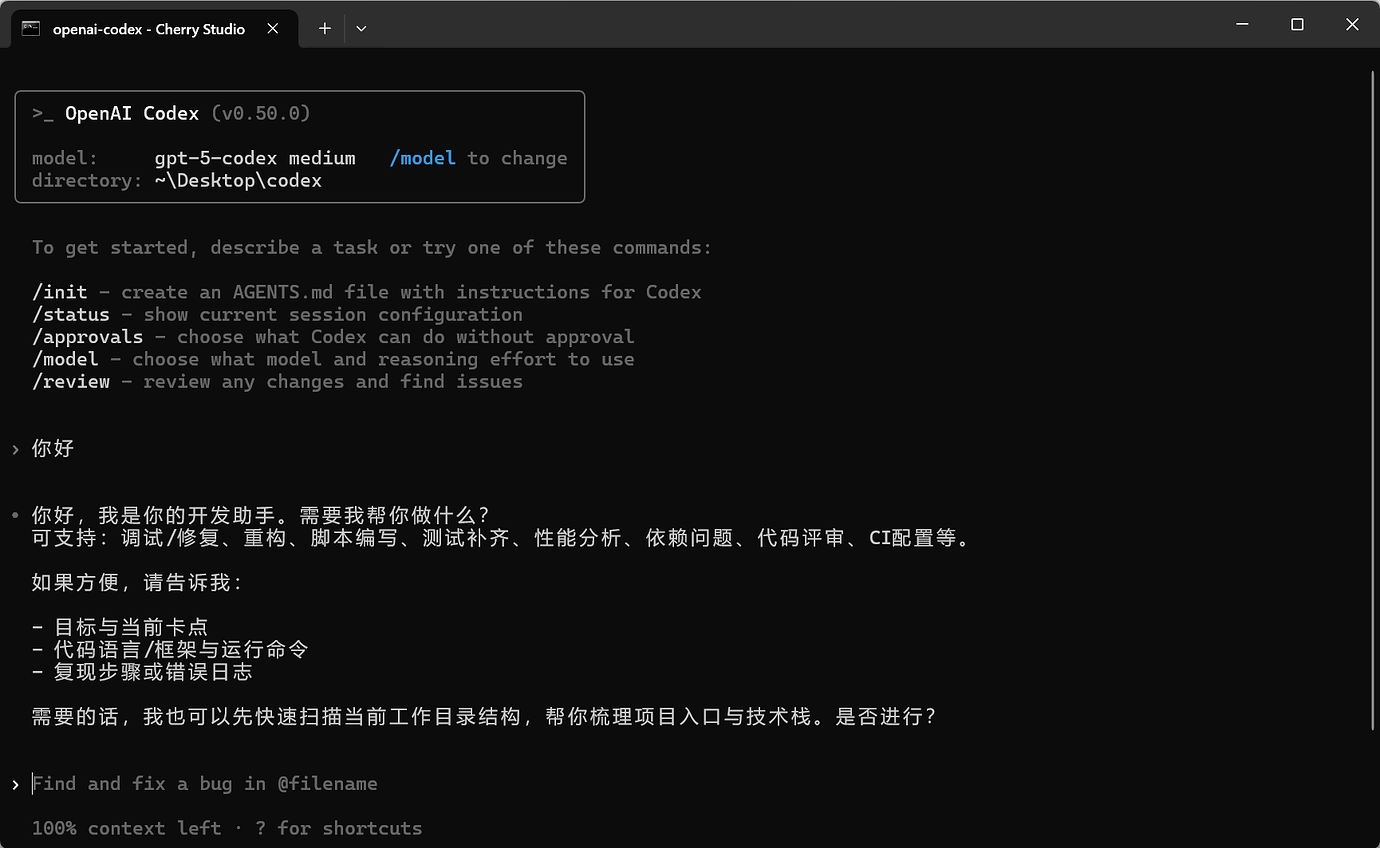Minimize the terminal window
1380x848 pixels.
tap(1241, 25)
